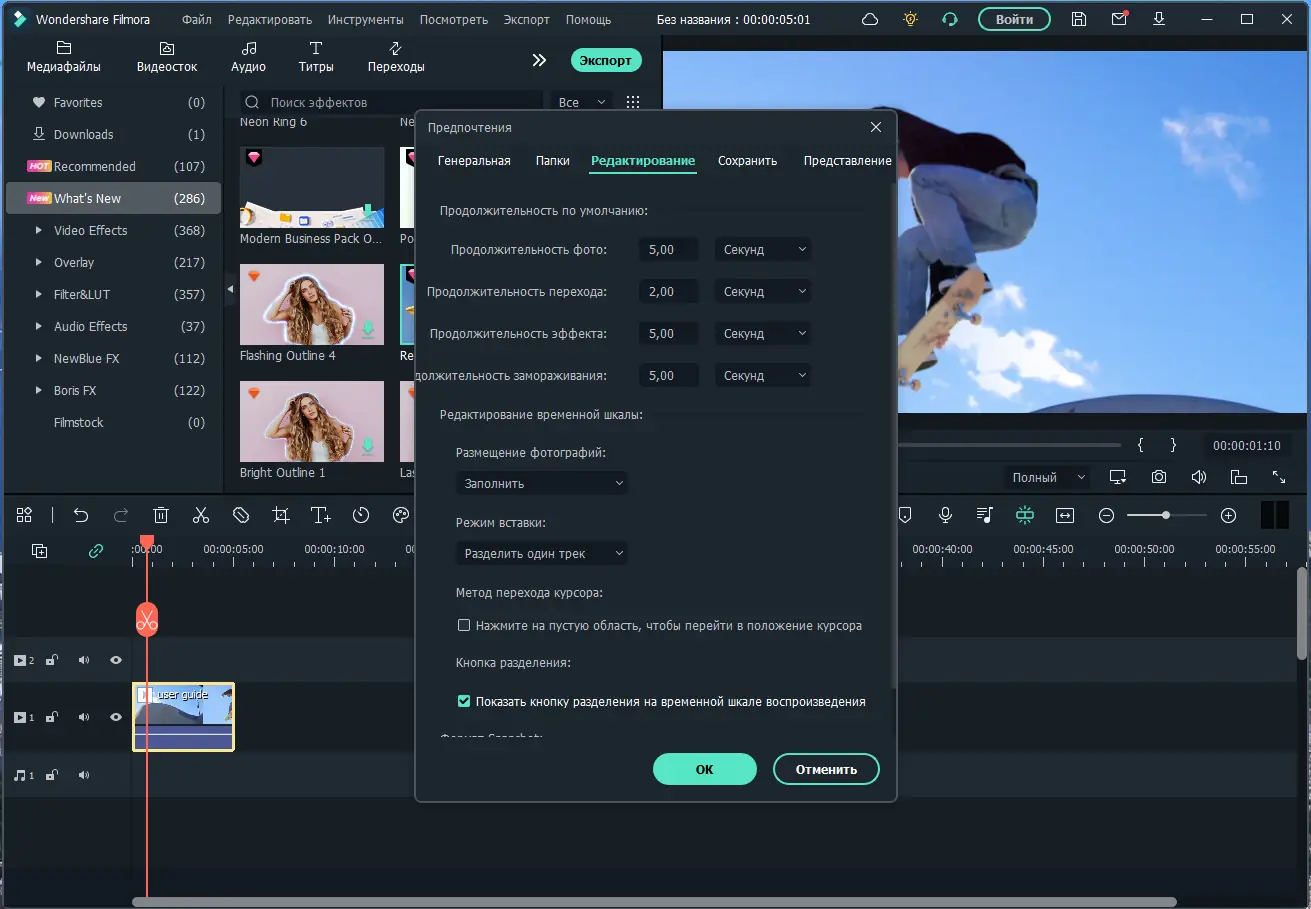Uncheck show split button on timeline checkbox
This screenshot has height=909, width=1311.
pyautogui.click(x=464, y=701)
